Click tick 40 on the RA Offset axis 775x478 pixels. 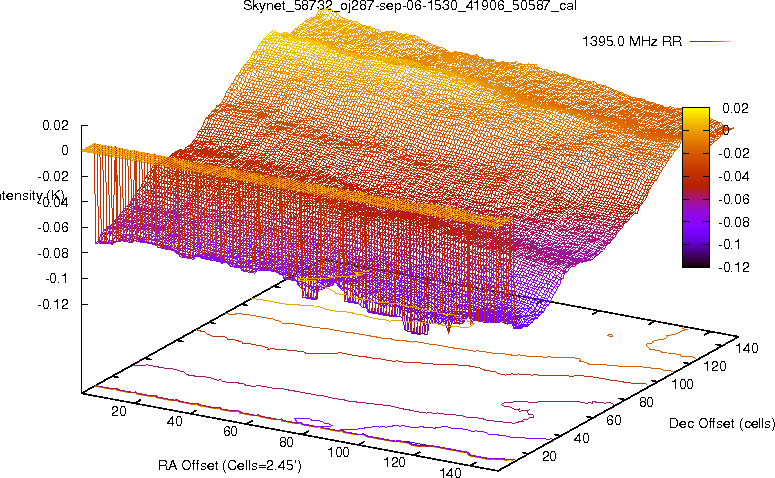[174, 422]
